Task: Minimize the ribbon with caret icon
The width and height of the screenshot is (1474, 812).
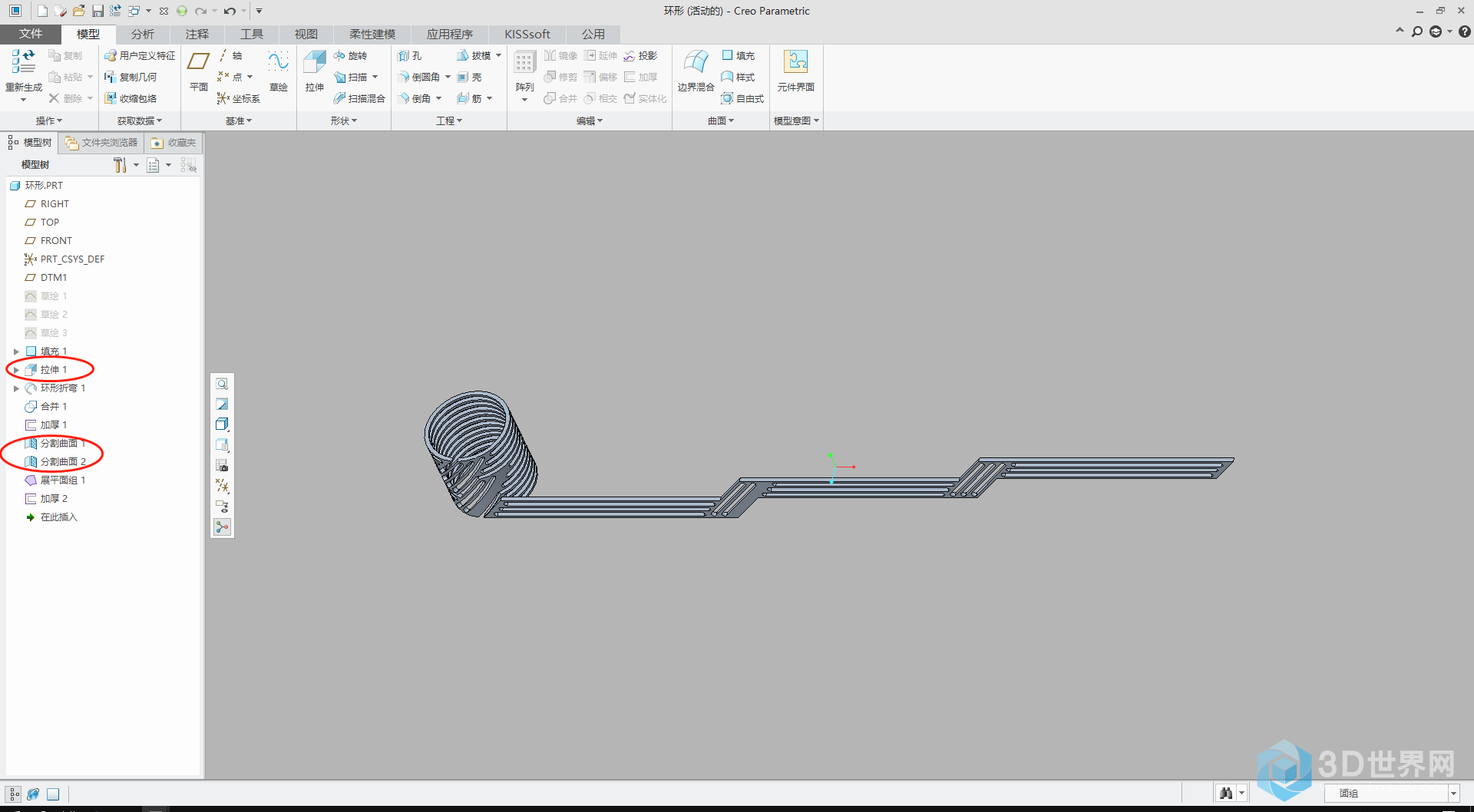Action: (x=1400, y=31)
